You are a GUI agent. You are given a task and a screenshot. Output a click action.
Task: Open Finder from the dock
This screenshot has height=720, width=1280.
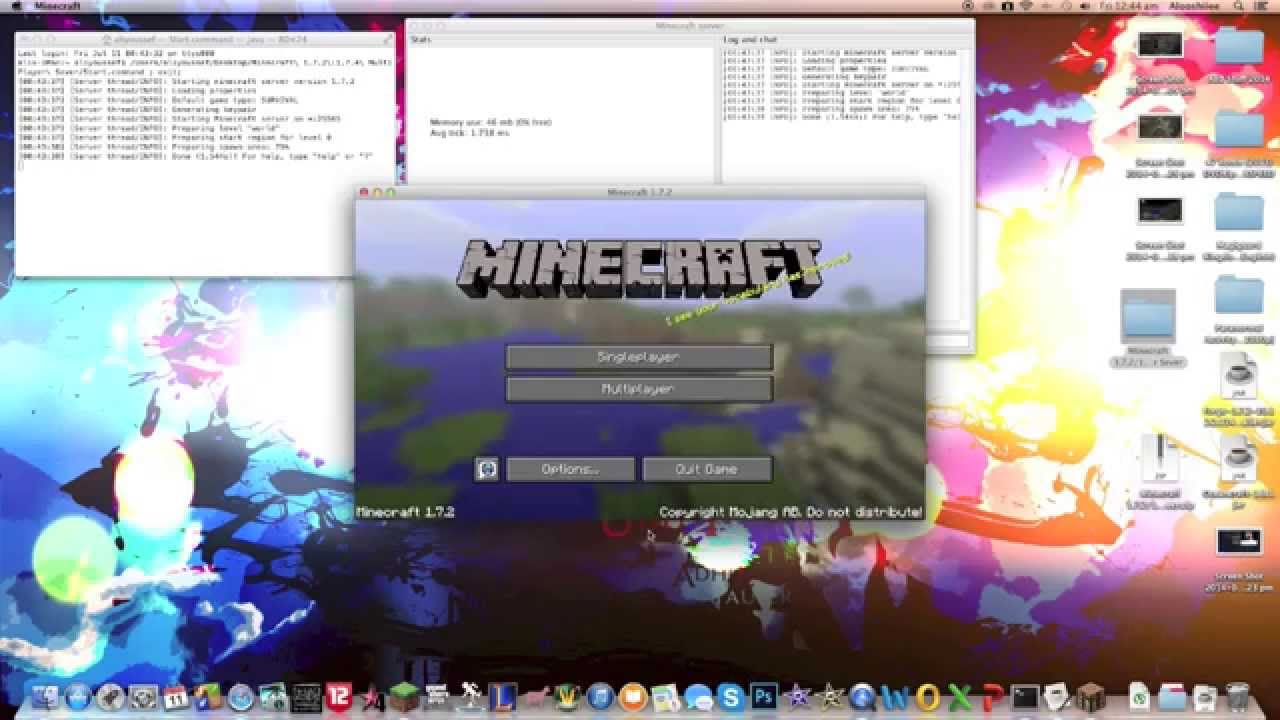45,697
